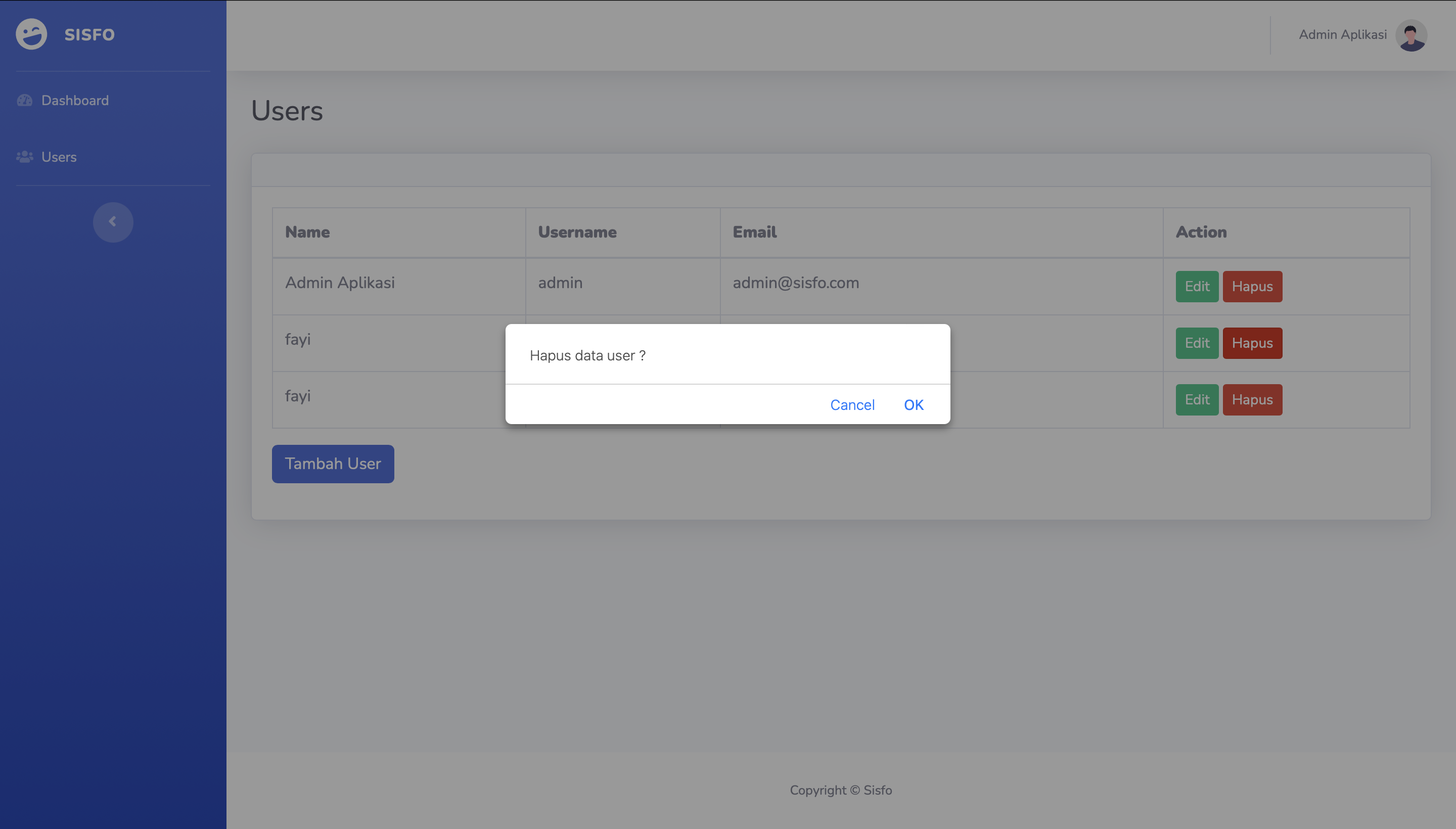This screenshot has height=829, width=1456.
Task: Click the SISFO brand text
Action: click(89, 35)
